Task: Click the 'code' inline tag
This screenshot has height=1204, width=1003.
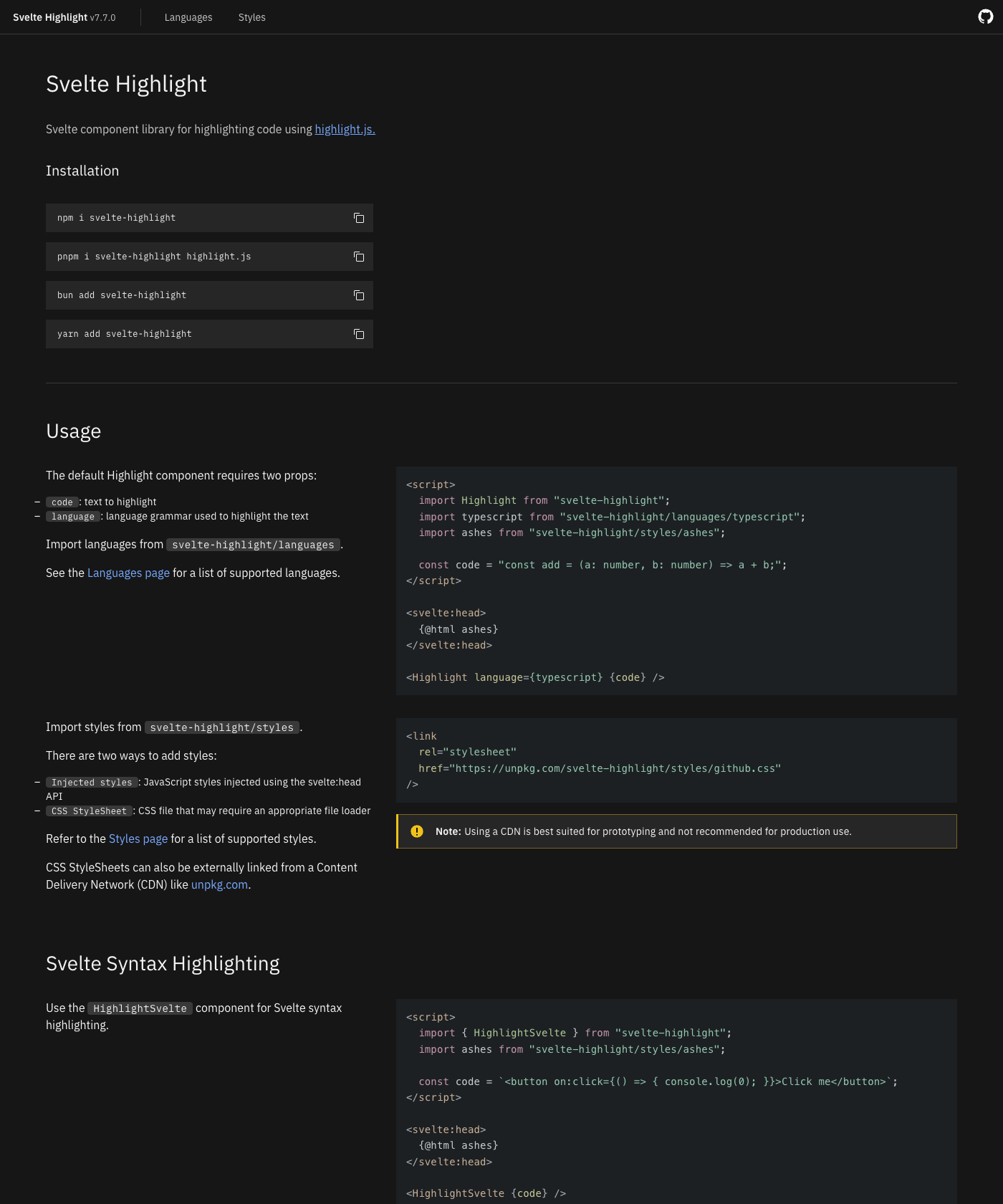Action: 62,502
